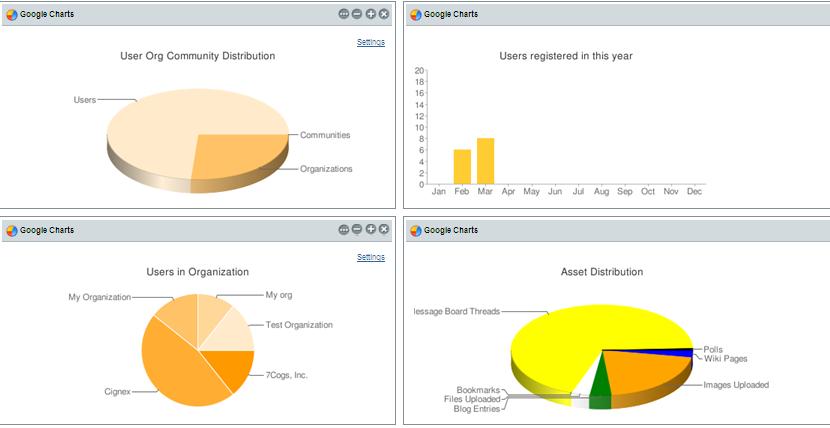Click the 'Apr' axis label
Image resolution: width=830 pixels, height=428 pixels.
[508, 192]
